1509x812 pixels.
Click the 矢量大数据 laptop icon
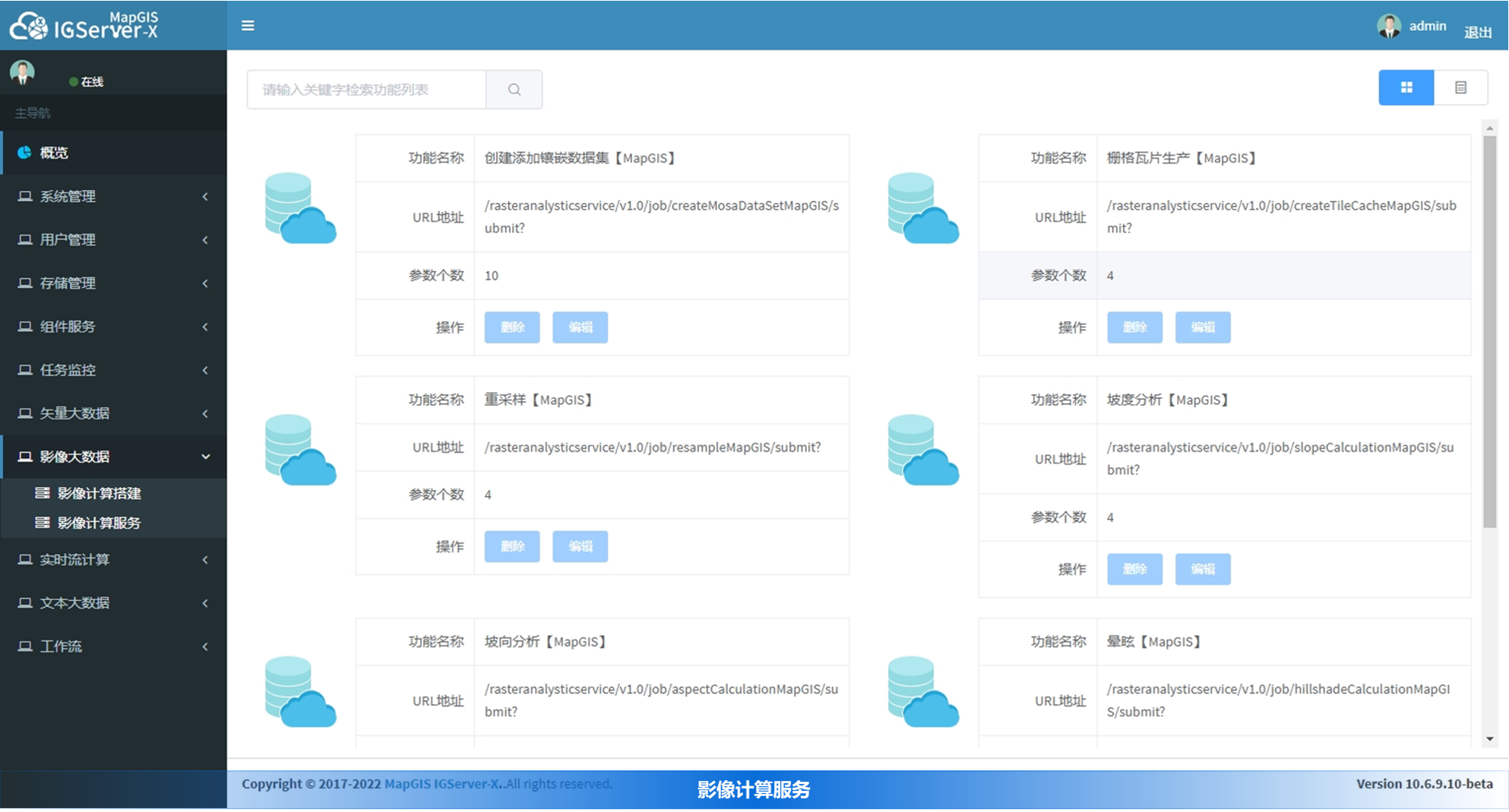25,412
